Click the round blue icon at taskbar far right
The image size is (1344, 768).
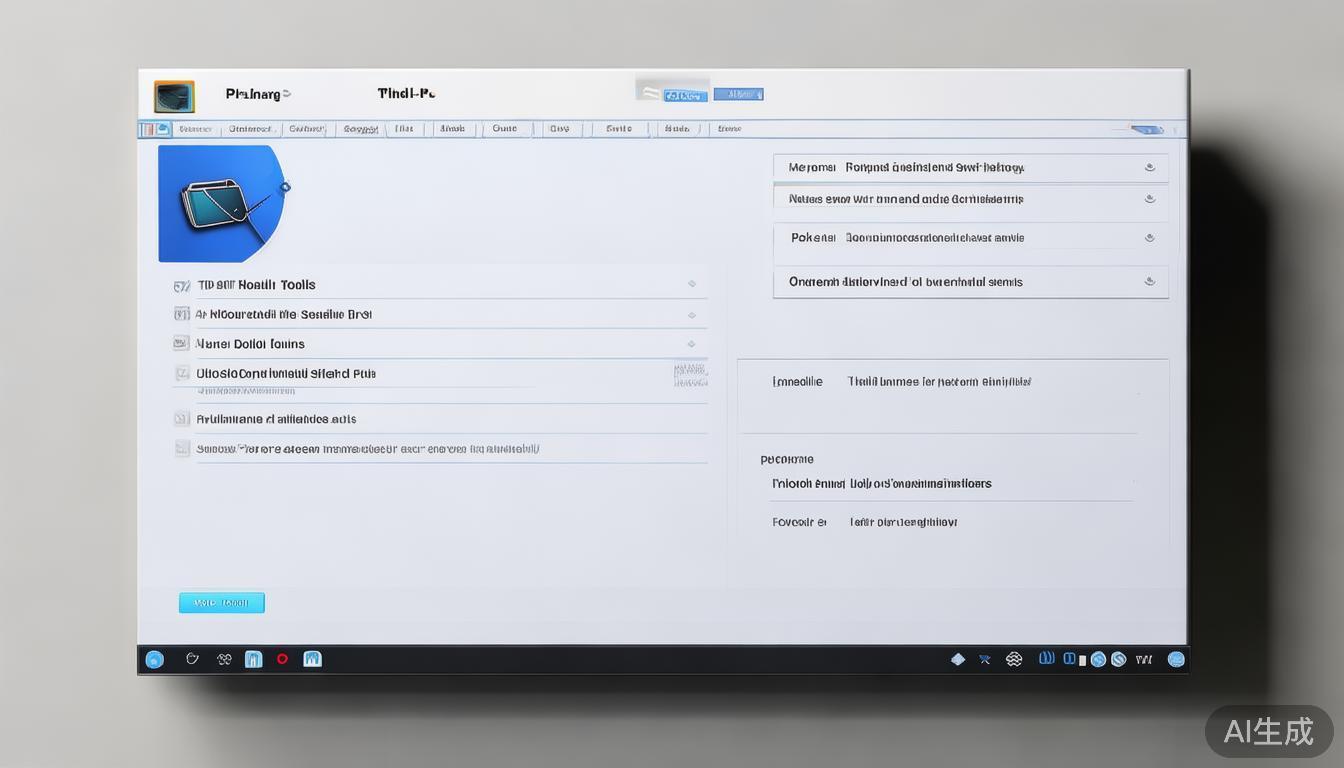coord(1176,659)
